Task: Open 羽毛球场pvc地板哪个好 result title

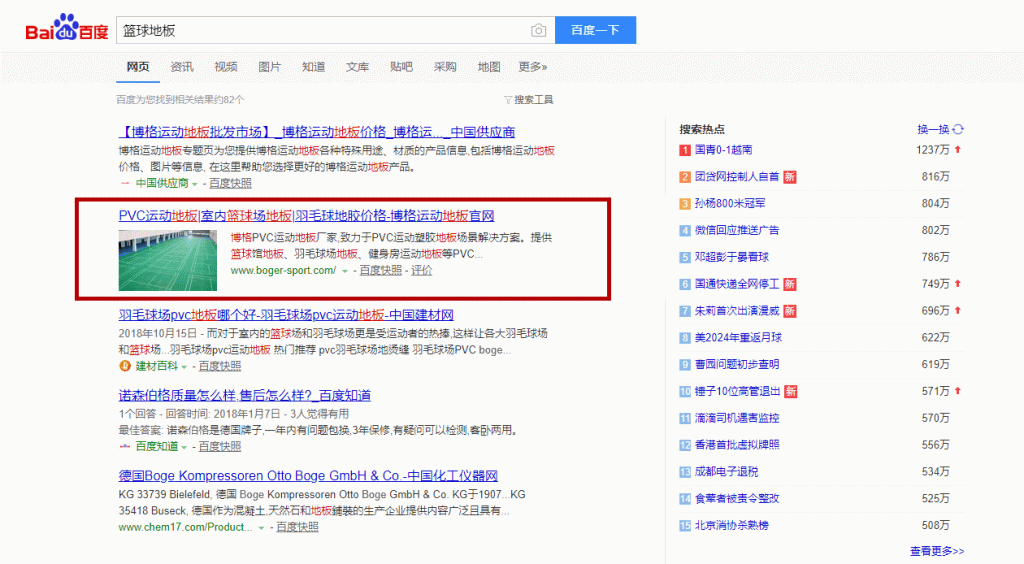Action: click(286, 315)
